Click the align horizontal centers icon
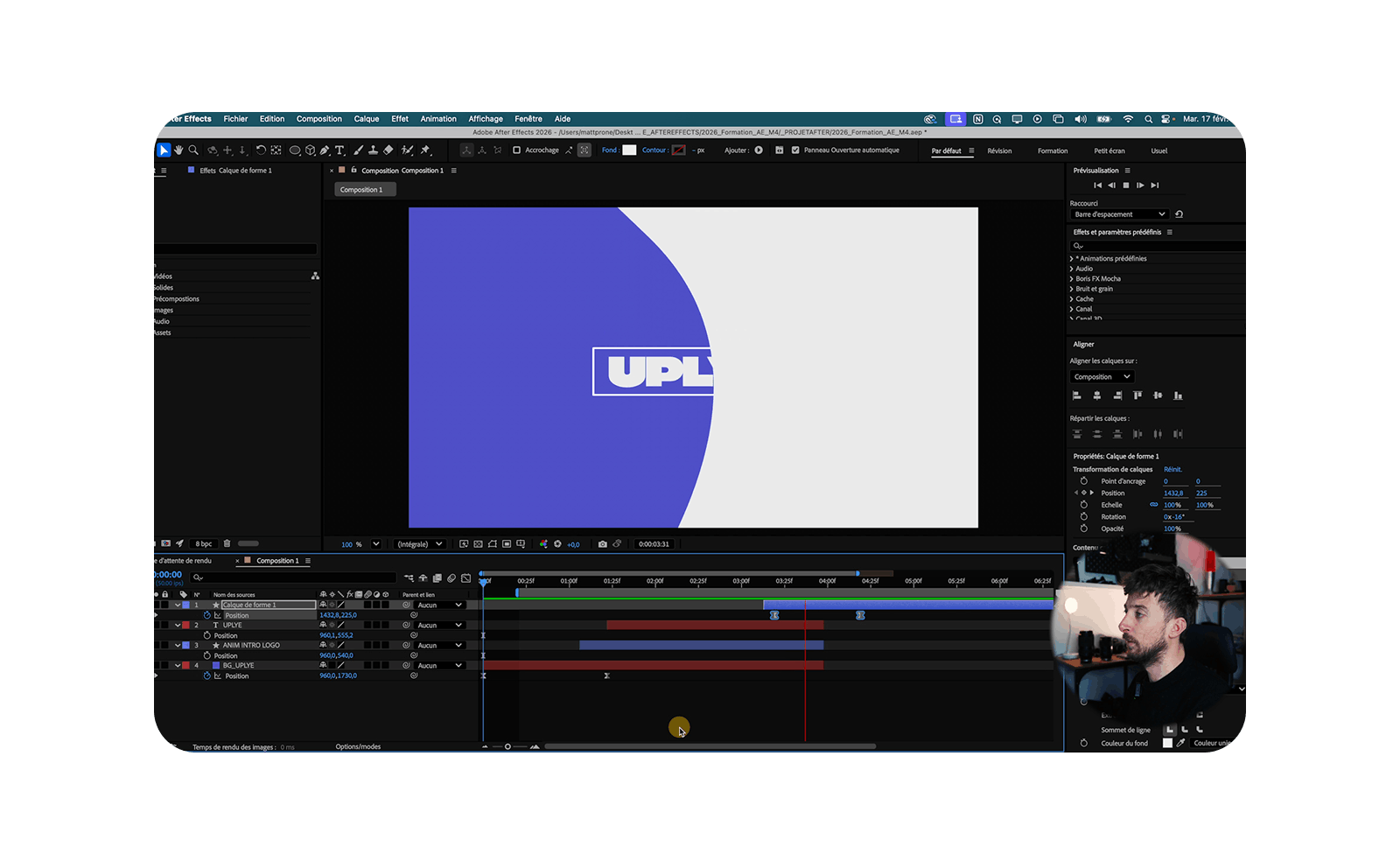1400x868 pixels. (x=1097, y=395)
